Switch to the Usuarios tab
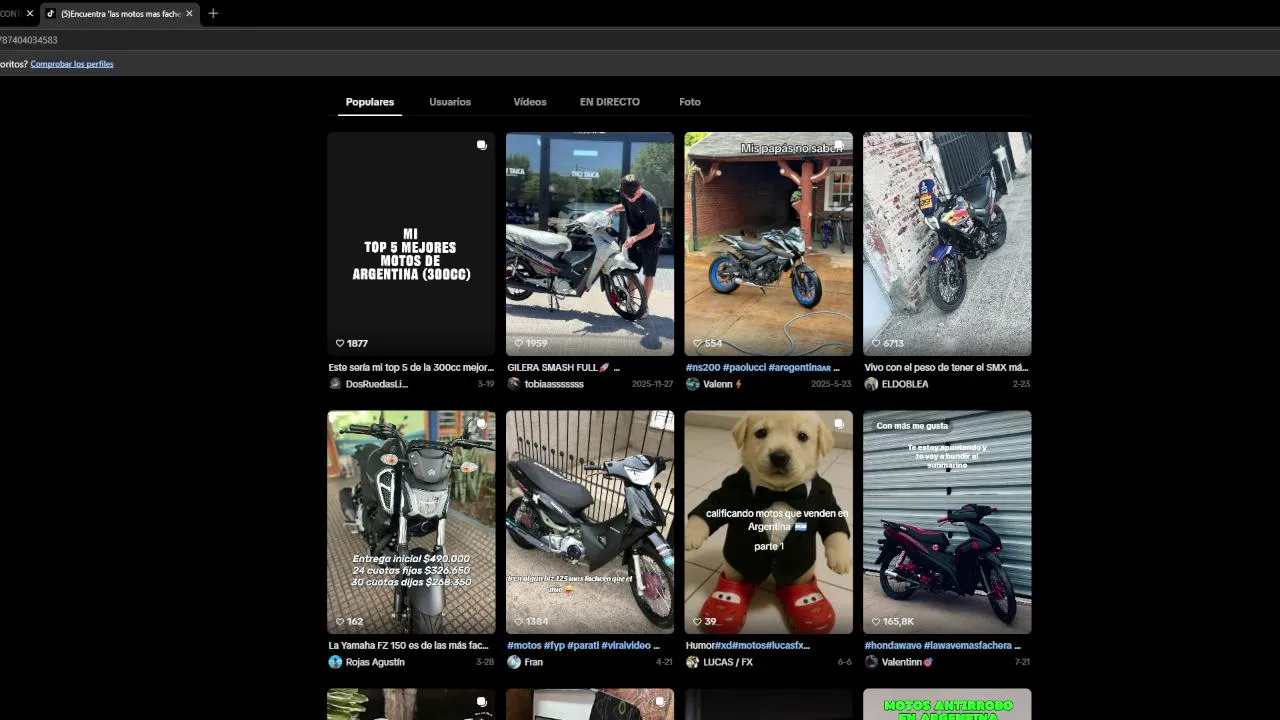Viewport: 1280px width, 720px height. pos(450,102)
